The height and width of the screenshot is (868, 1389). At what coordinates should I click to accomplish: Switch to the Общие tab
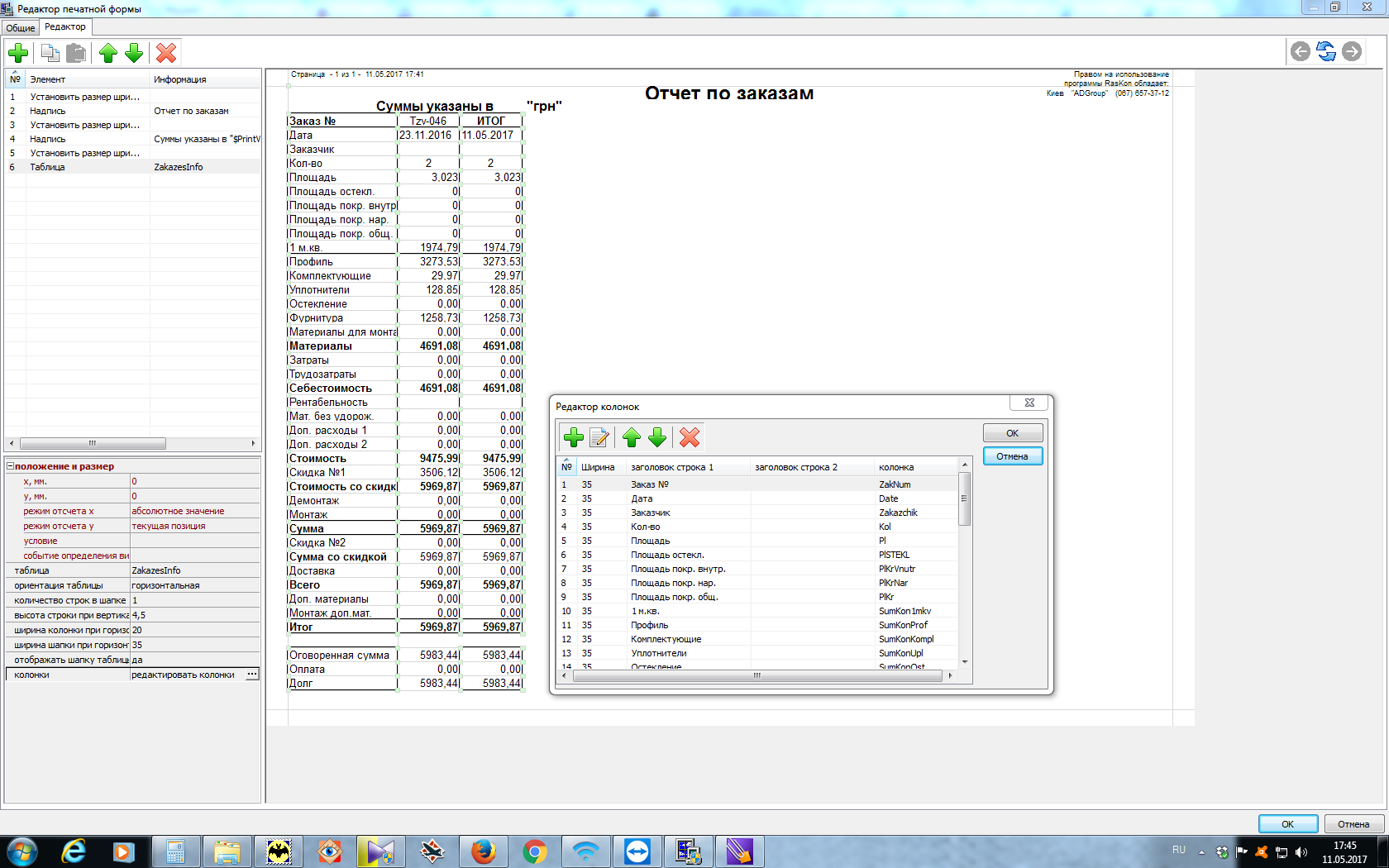pyautogui.click(x=21, y=27)
